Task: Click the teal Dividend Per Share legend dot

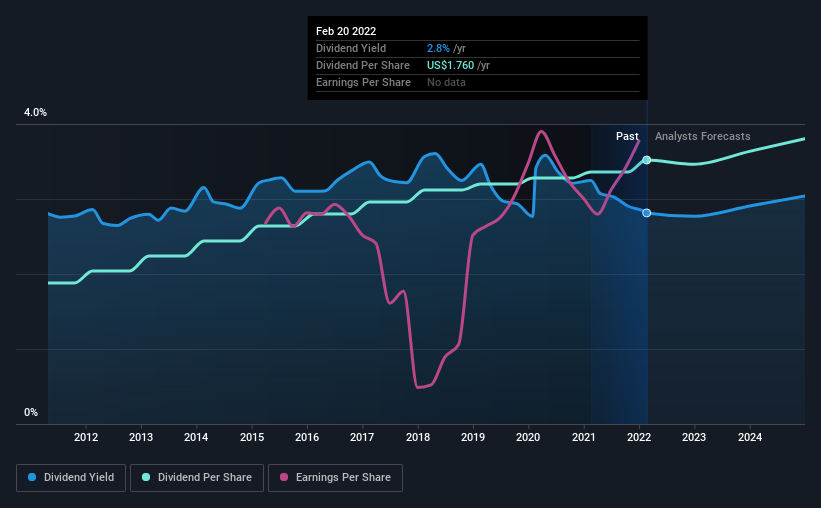Action: 146,477
